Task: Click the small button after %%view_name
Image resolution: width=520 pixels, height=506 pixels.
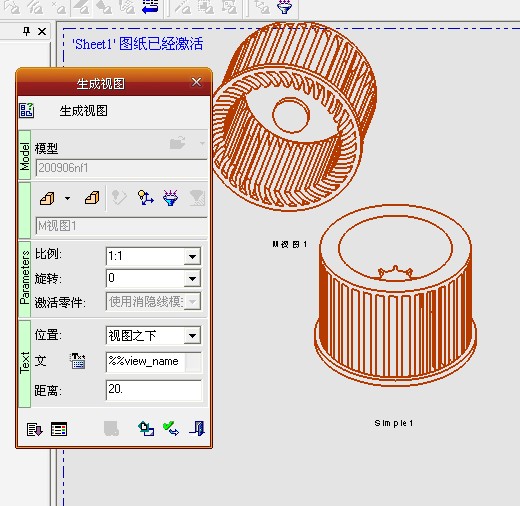Action: pyautogui.click(x=193, y=362)
